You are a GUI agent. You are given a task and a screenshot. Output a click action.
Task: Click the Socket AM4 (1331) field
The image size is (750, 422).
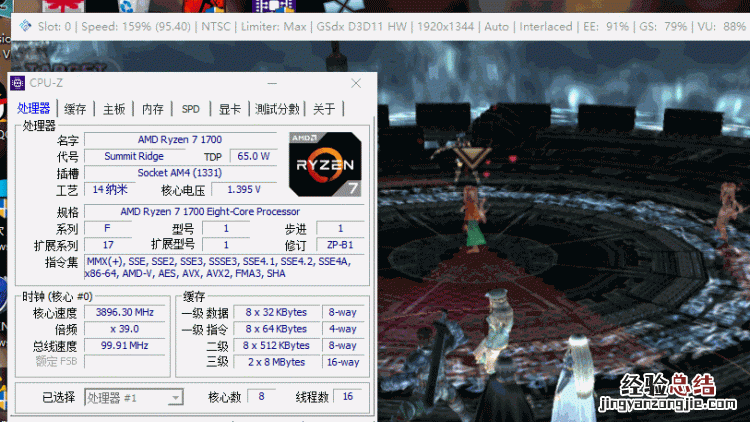pyautogui.click(x=180, y=173)
